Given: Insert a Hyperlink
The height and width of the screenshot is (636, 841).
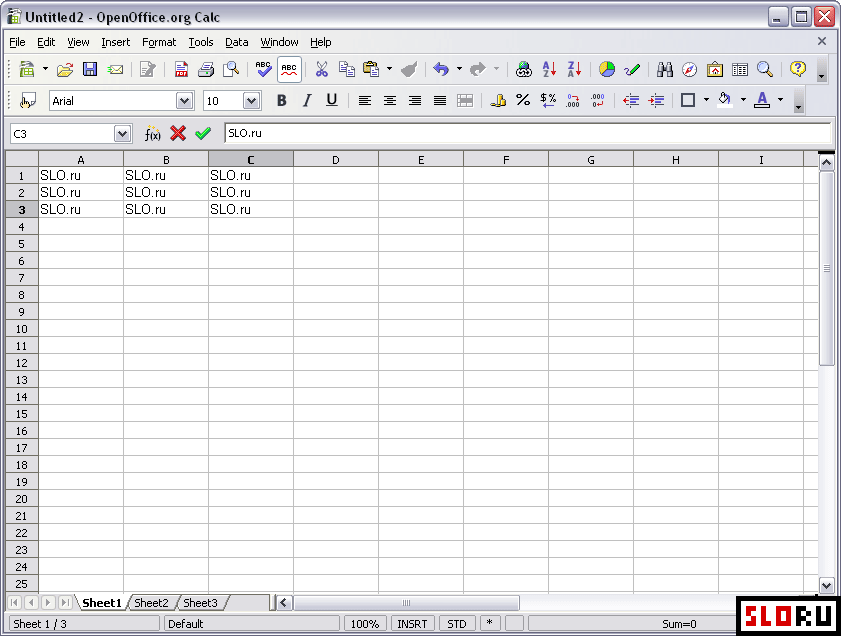Looking at the screenshot, I should (x=523, y=69).
